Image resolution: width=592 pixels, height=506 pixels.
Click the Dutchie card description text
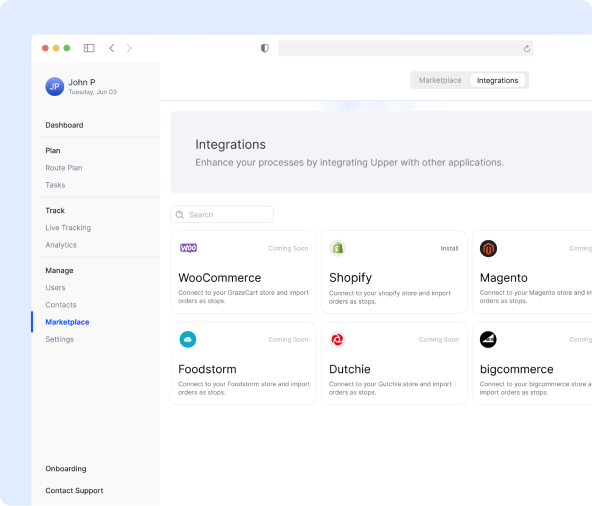coord(390,388)
